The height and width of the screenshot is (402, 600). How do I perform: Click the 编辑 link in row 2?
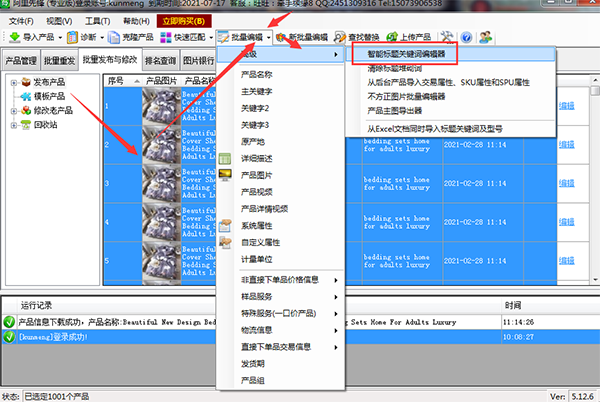tap(566, 145)
